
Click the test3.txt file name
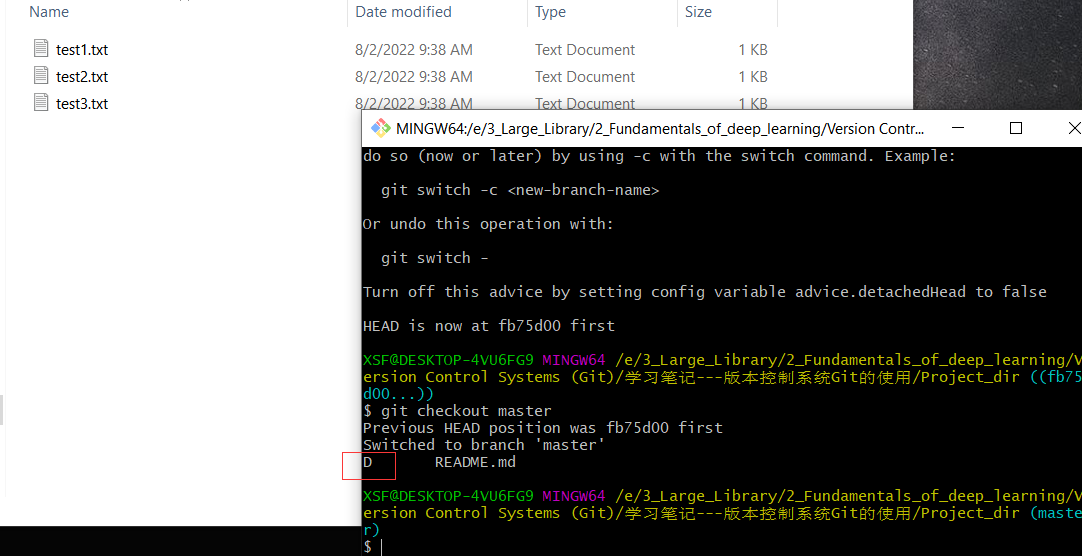point(82,103)
